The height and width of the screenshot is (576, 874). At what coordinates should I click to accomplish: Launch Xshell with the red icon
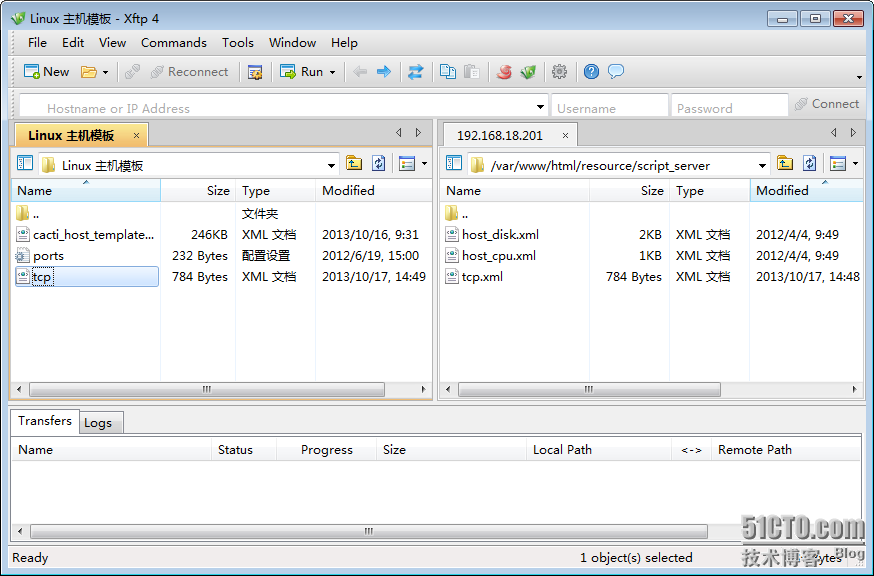(504, 72)
